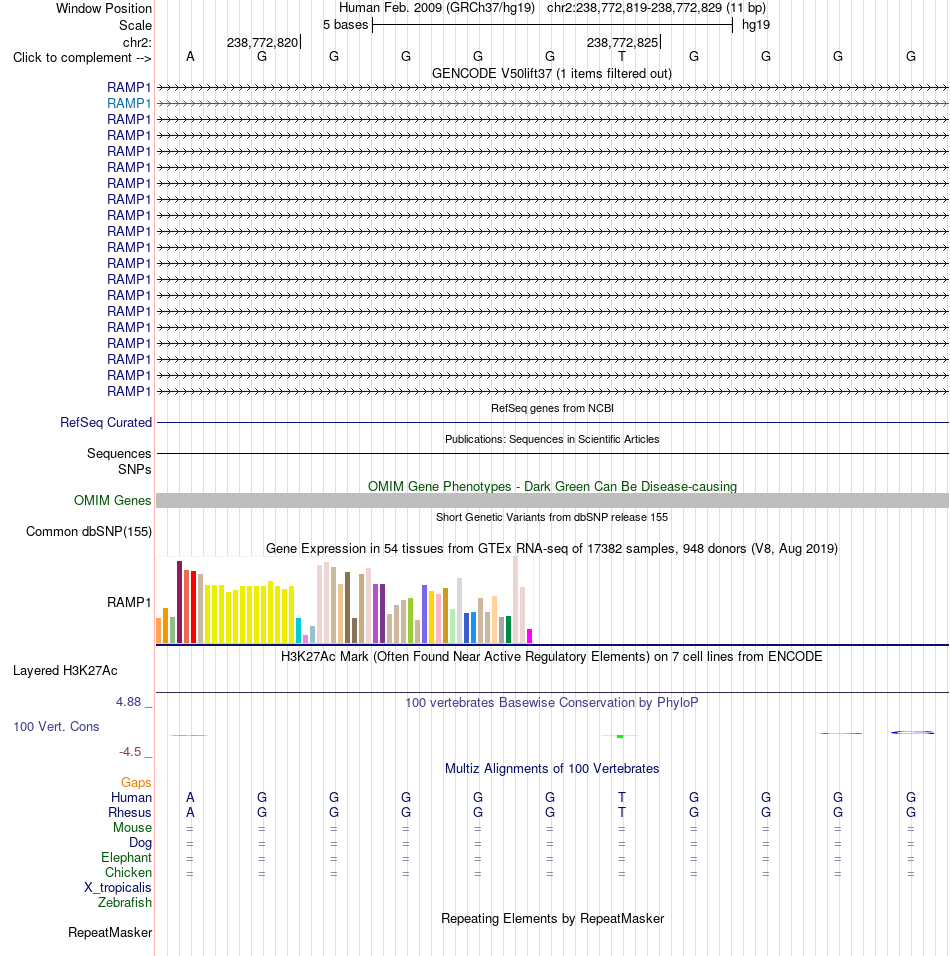Screen dimensions: 950x956
Task: Click the X_tropicalis species label
Action: click(x=118, y=888)
